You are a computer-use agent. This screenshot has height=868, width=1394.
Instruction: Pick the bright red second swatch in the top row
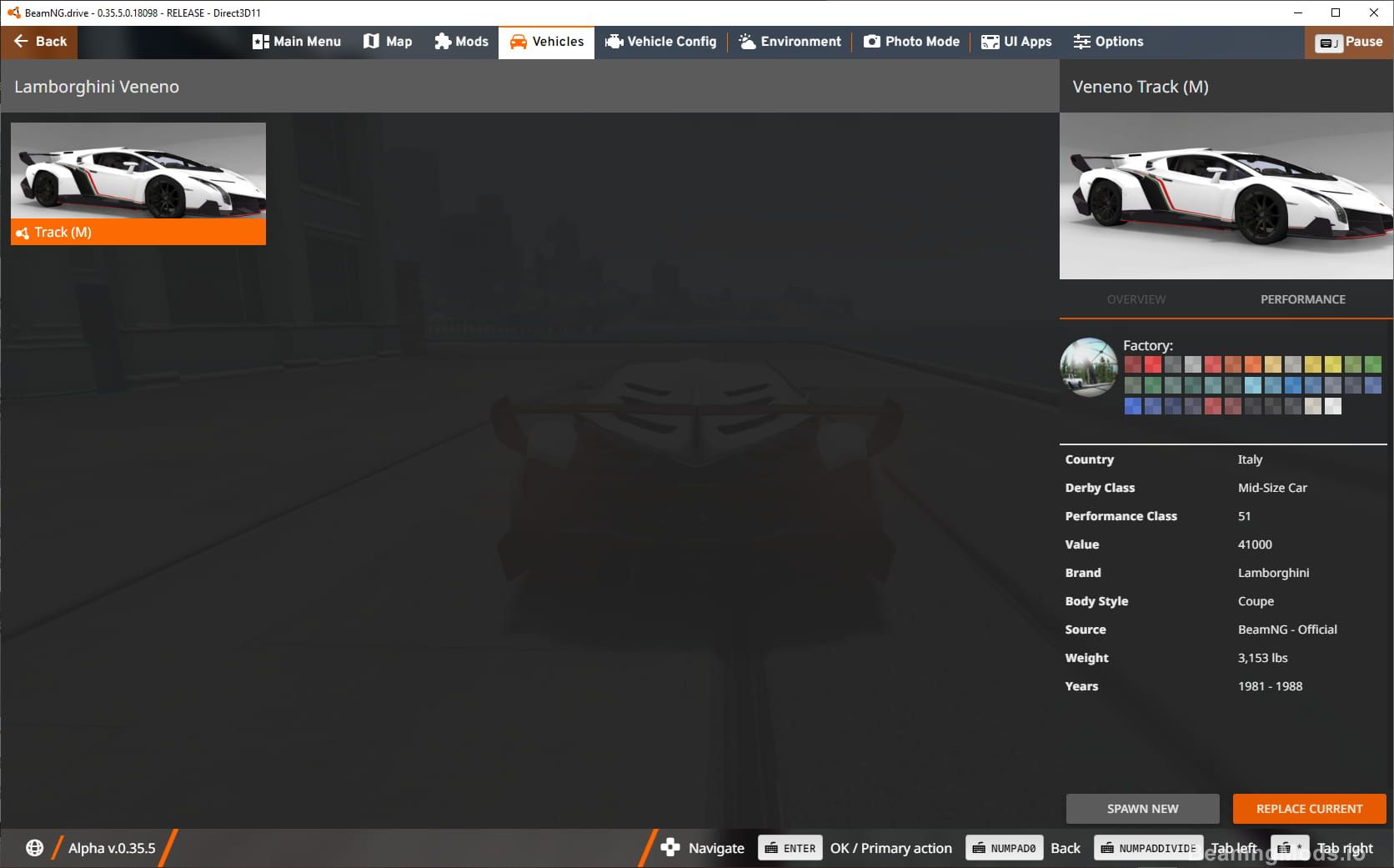(1153, 364)
